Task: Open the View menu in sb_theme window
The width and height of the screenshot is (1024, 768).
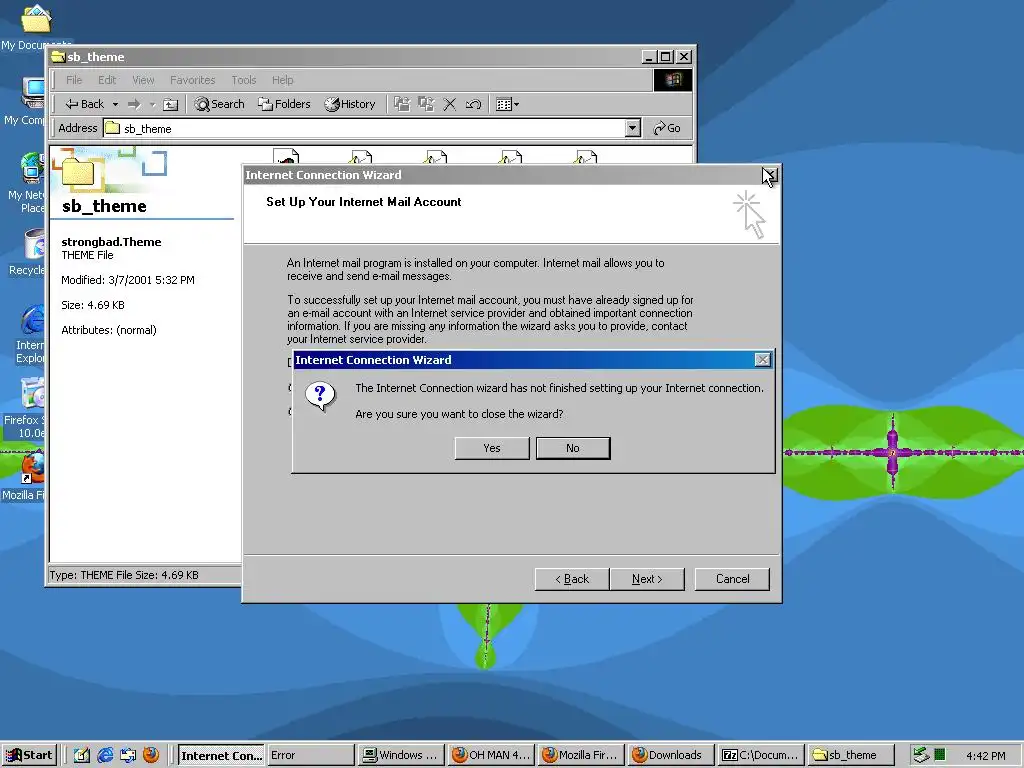Action: point(143,80)
